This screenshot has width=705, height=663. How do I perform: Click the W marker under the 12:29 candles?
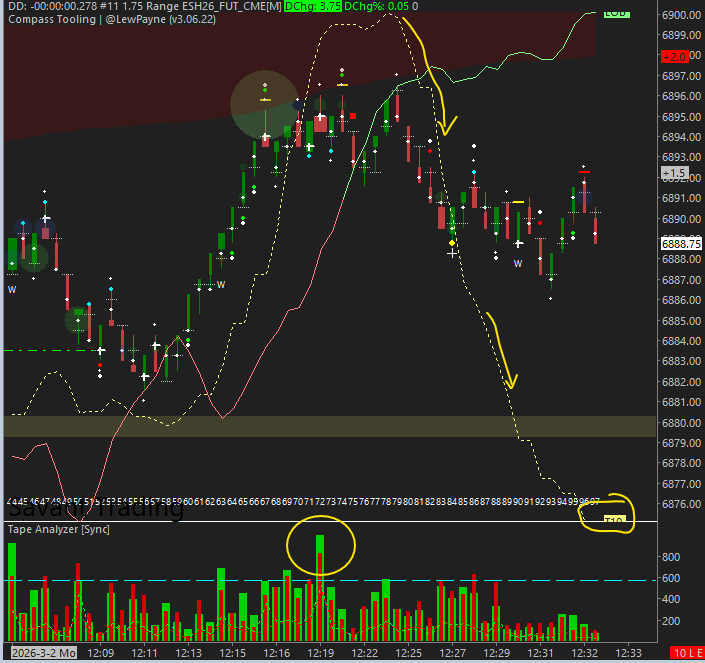518,264
